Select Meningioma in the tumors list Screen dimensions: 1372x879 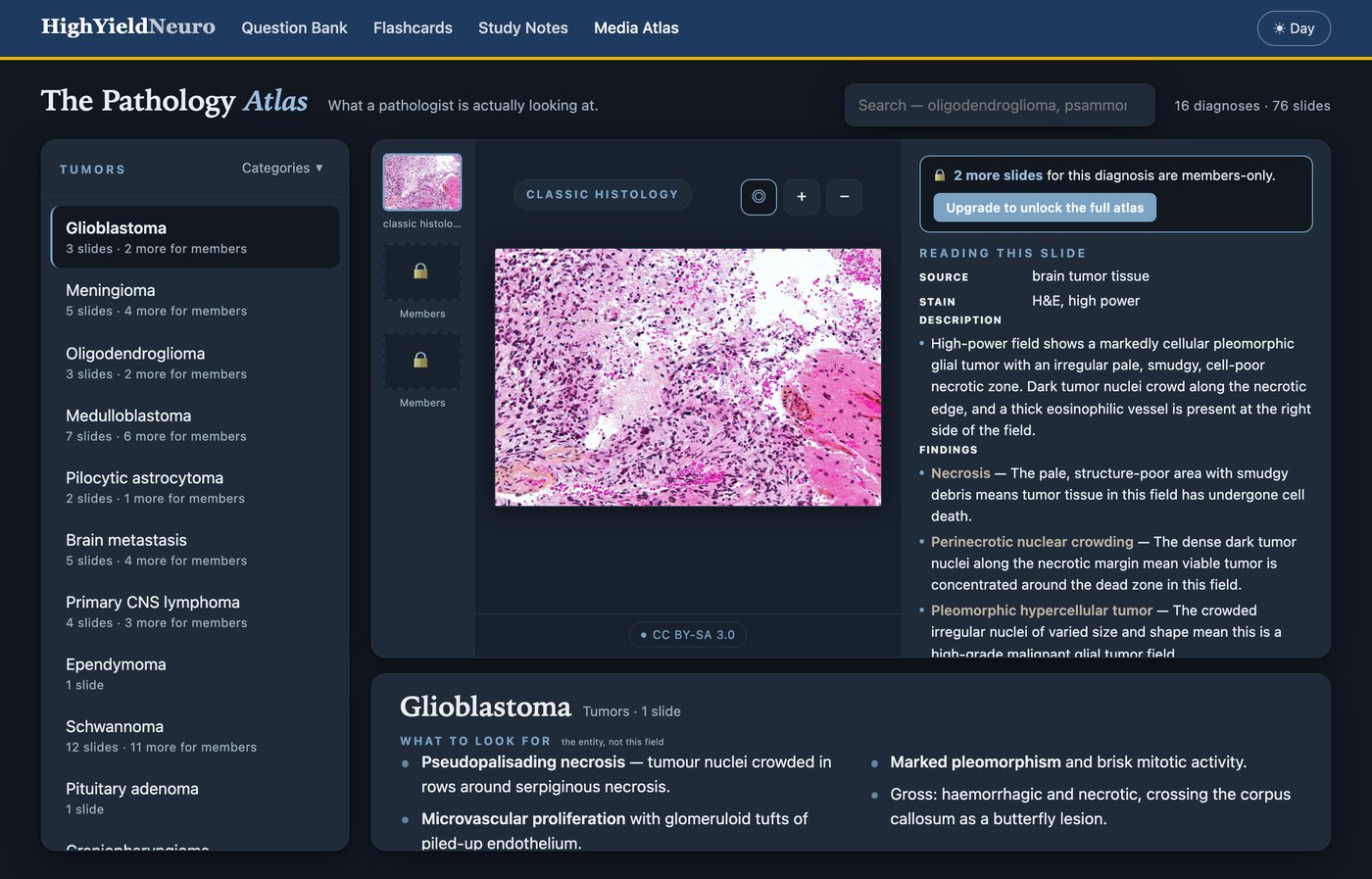tap(195, 300)
